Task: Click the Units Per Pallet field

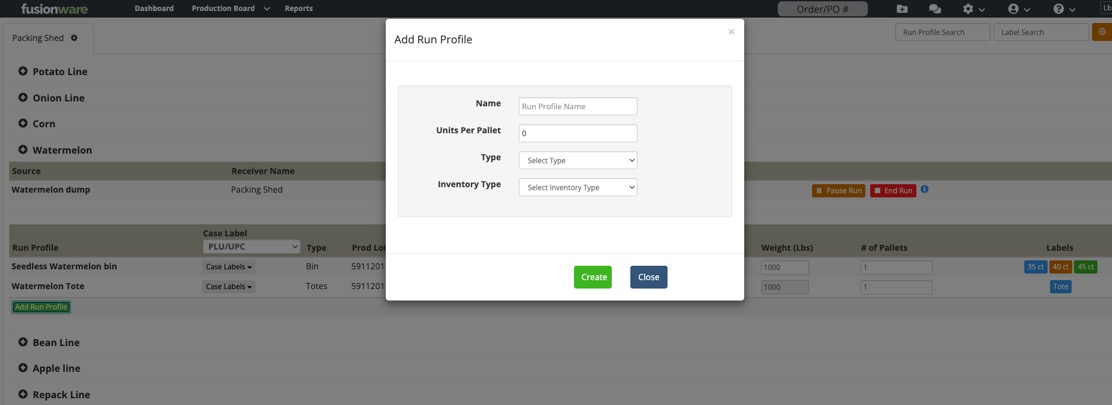Action: point(578,133)
